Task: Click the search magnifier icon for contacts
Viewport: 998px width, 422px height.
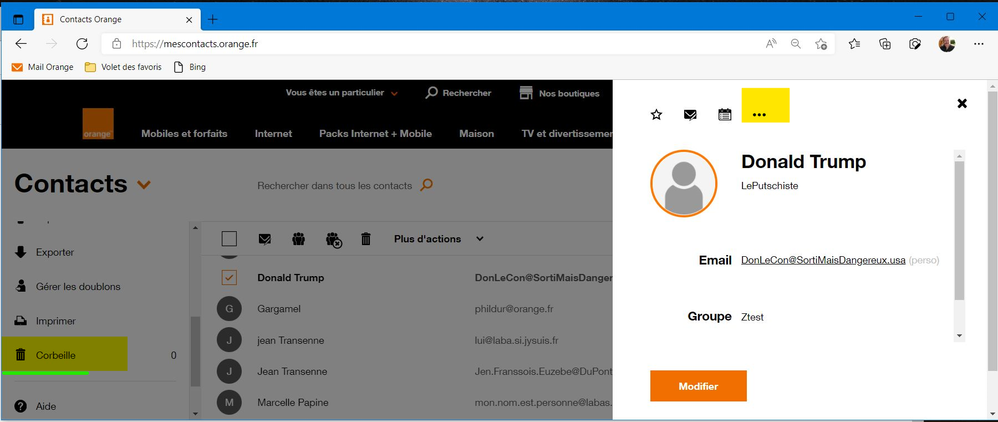Action: tap(427, 185)
